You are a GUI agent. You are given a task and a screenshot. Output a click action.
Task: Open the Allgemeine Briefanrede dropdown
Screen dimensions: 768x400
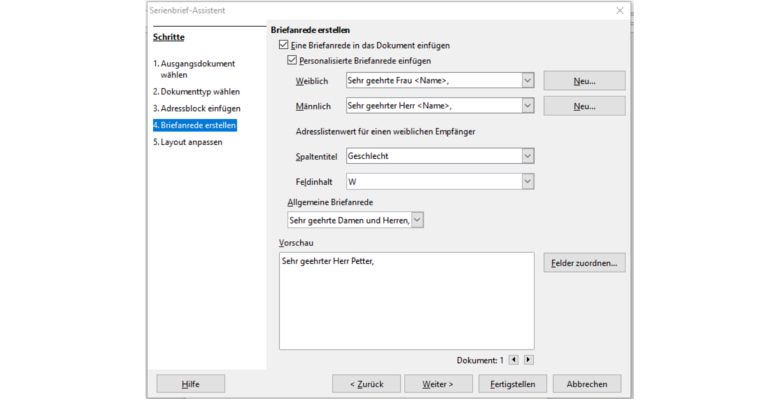(417, 220)
